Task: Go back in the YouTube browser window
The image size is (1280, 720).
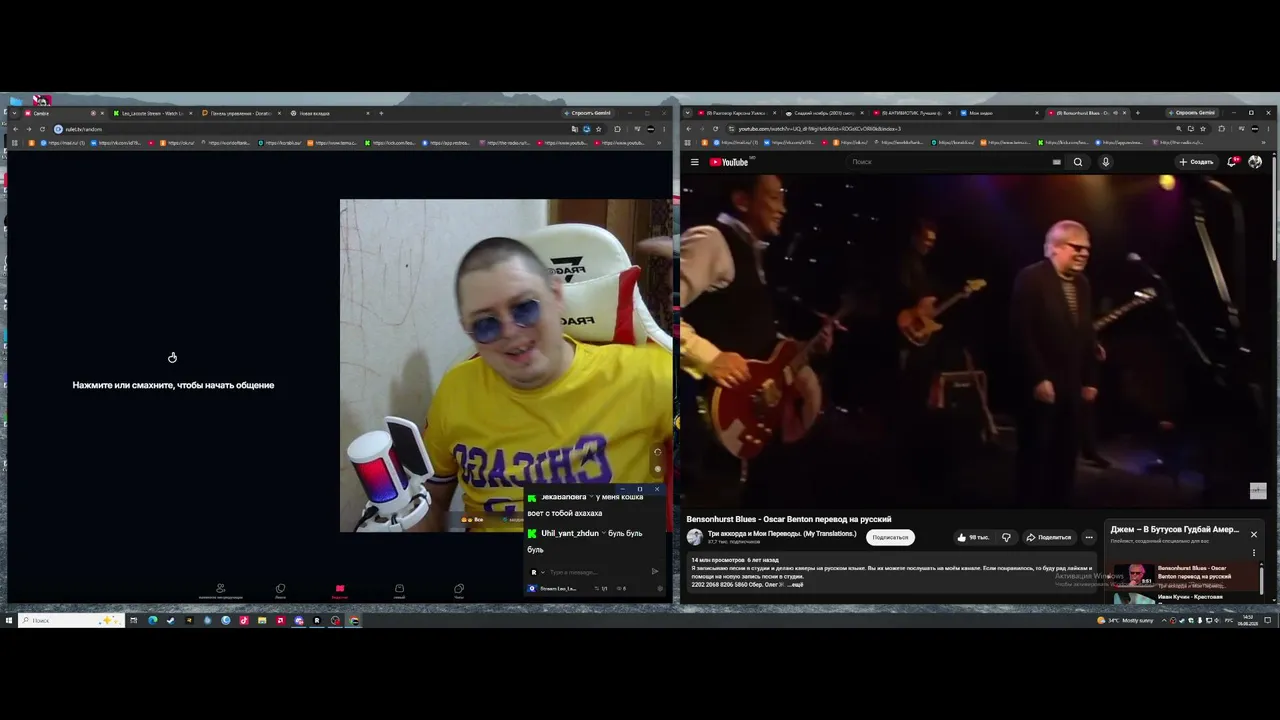Action: click(689, 129)
